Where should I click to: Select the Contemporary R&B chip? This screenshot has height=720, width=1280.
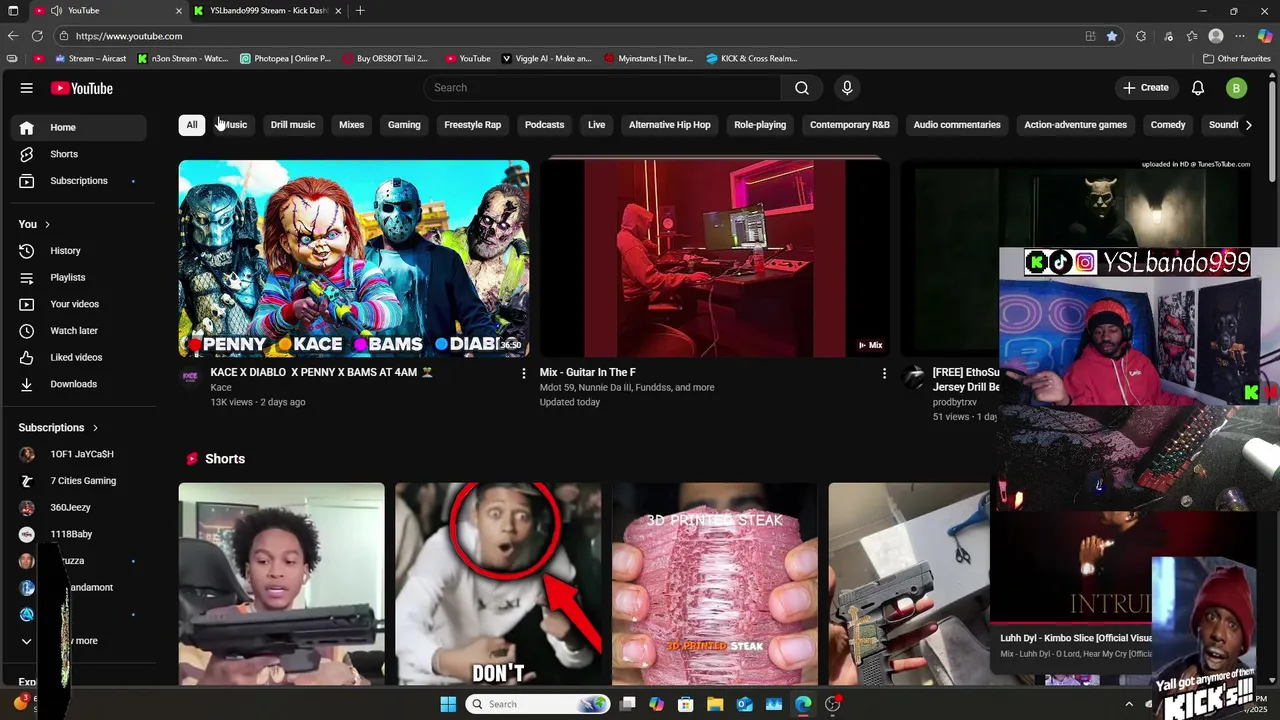click(849, 125)
